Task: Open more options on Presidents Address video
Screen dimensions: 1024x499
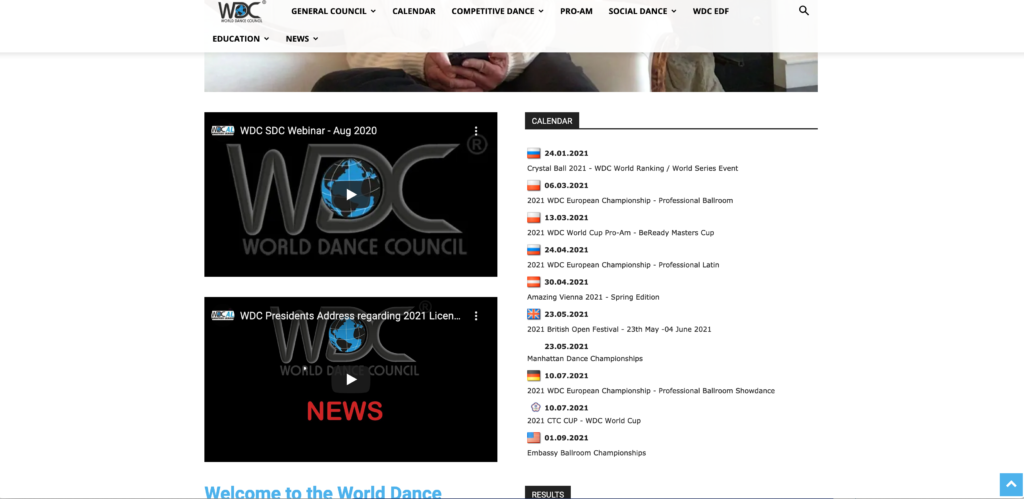Action: click(x=476, y=316)
